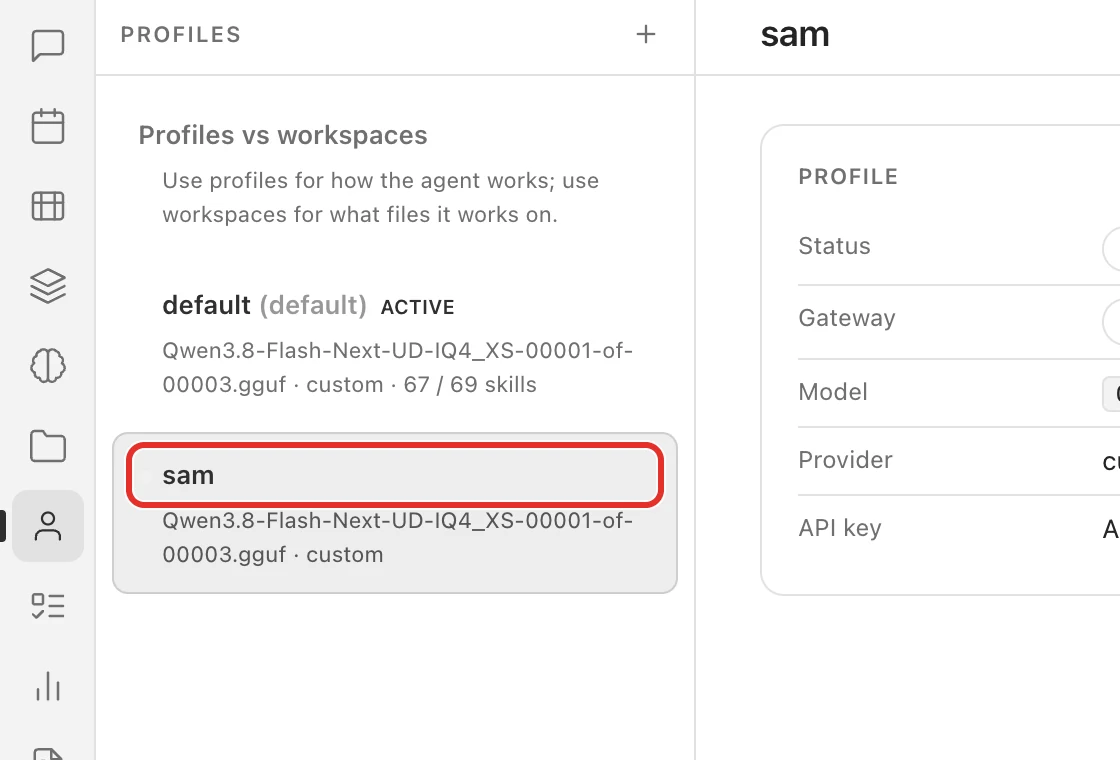
Task: Select the sam profile name
Action: tap(188, 475)
